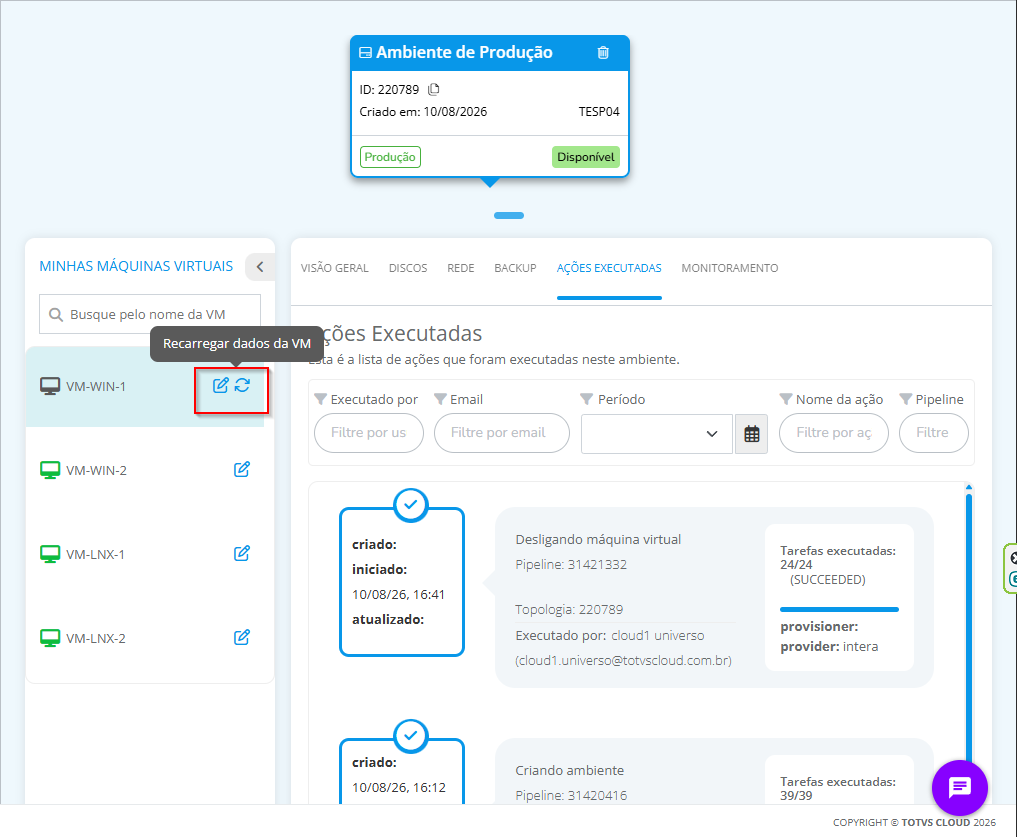Focus the 'Filtre por email' field
The image size is (1017, 837).
(x=501, y=433)
